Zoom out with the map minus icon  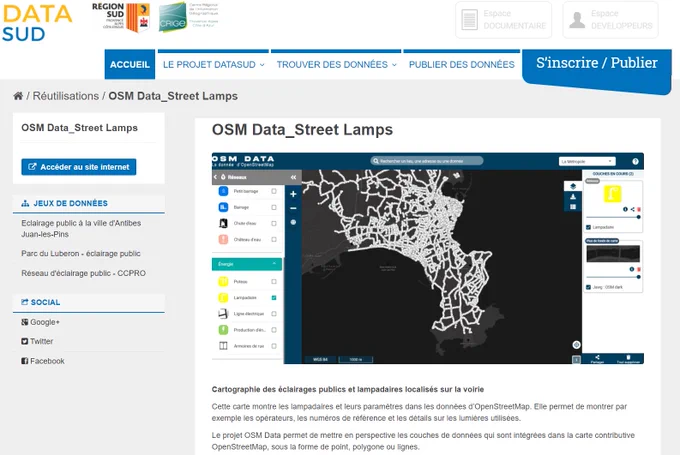pyautogui.click(x=293, y=208)
